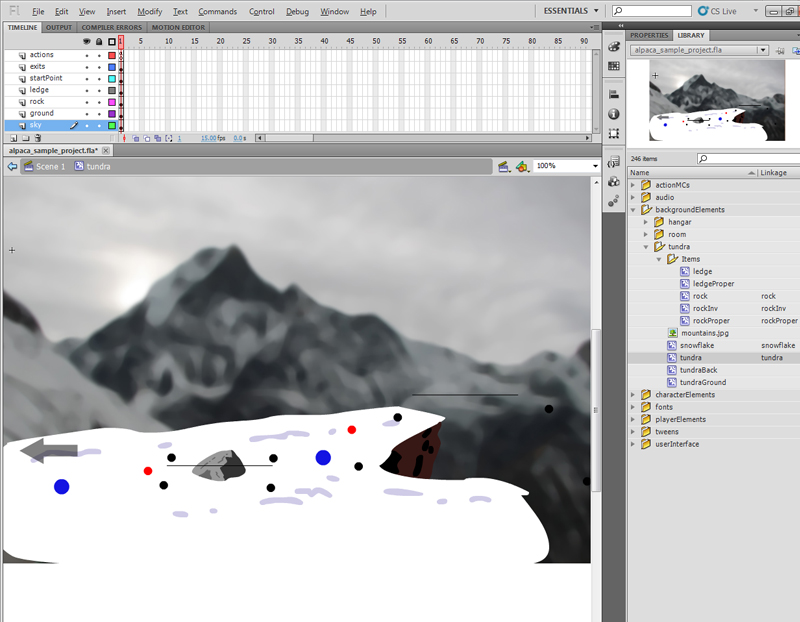The height and width of the screenshot is (622, 800).
Task: Collapse the backgroundElements library folder
Action: coord(633,210)
